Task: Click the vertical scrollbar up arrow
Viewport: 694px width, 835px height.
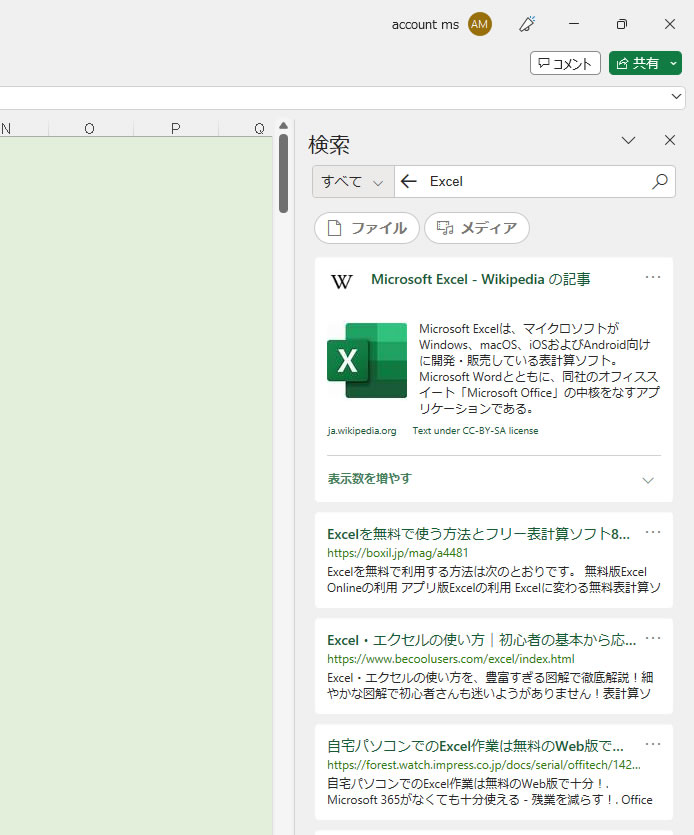Action: [283, 126]
